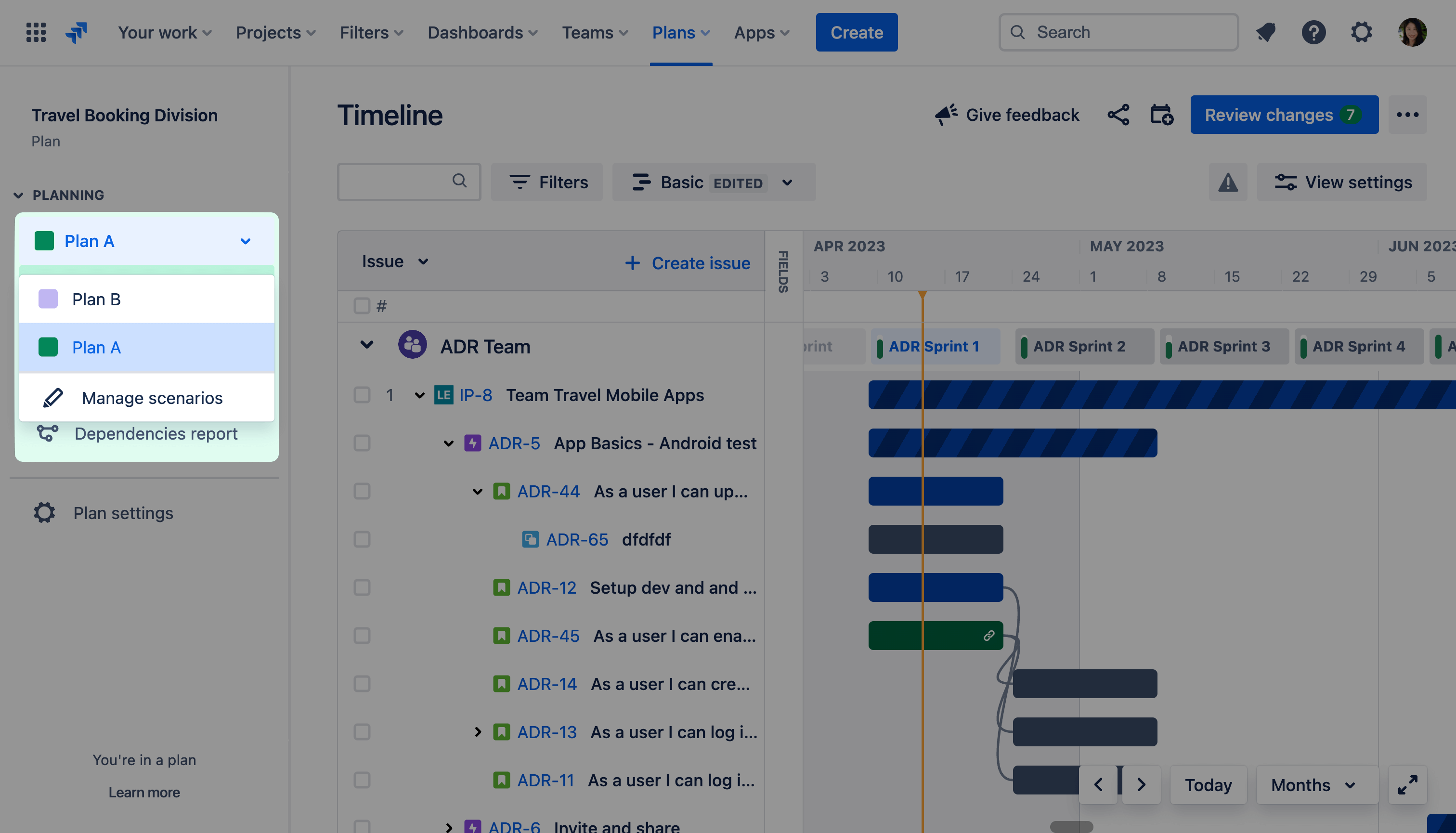Open the help question mark icon

[x=1313, y=33]
